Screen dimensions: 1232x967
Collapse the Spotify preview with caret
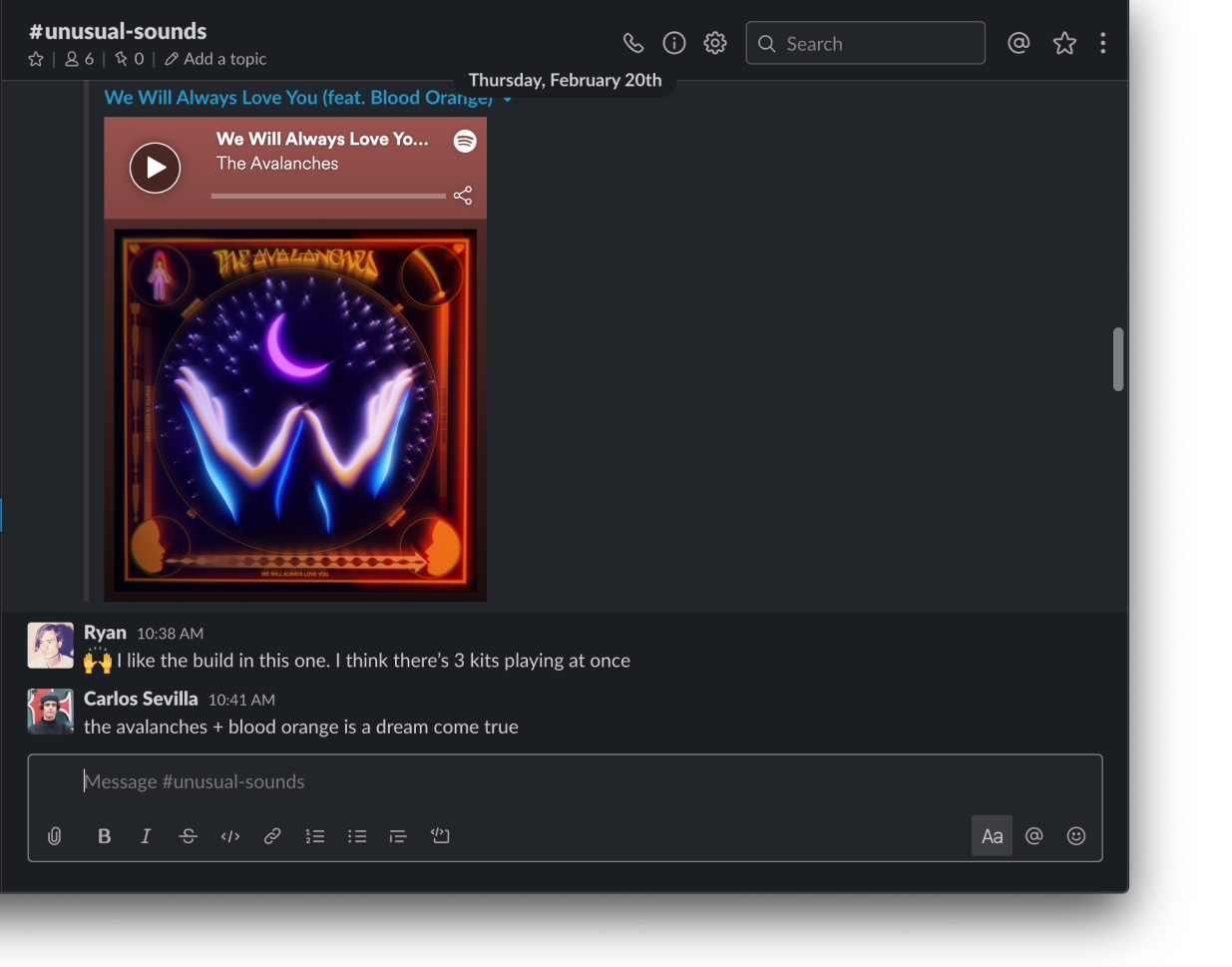pyautogui.click(x=507, y=100)
